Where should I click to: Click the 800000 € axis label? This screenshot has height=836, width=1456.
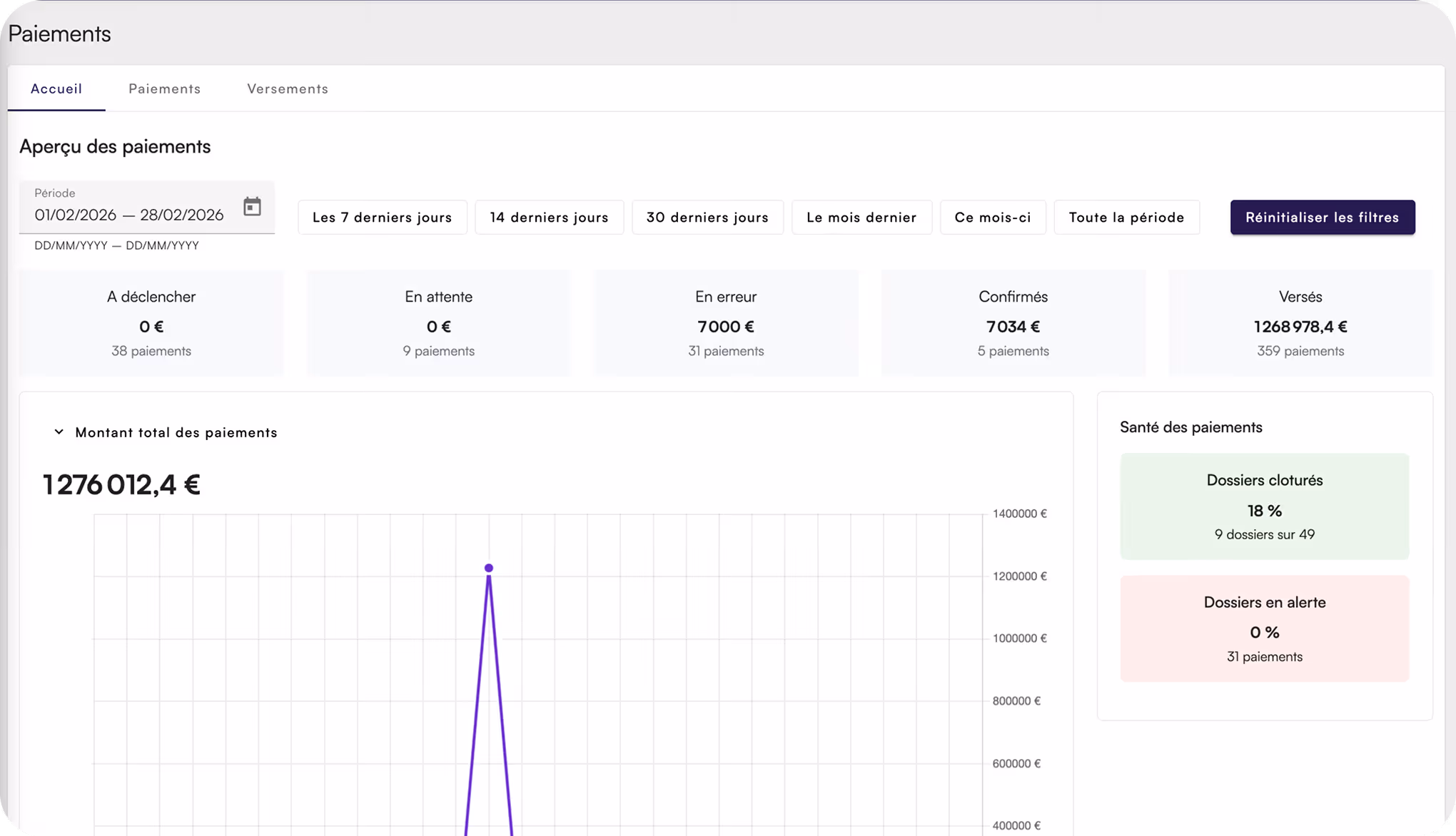tap(1017, 701)
